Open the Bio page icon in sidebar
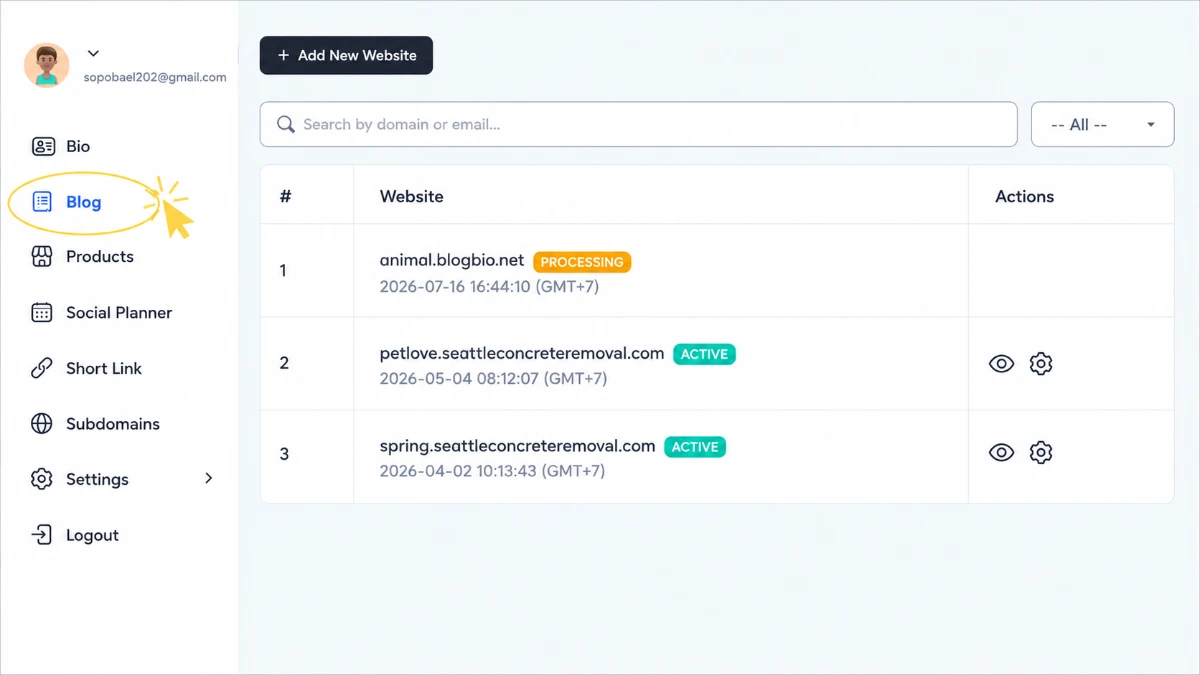This screenshot has height=675, width=1200. pyautogui.click(x=42, y=146)
